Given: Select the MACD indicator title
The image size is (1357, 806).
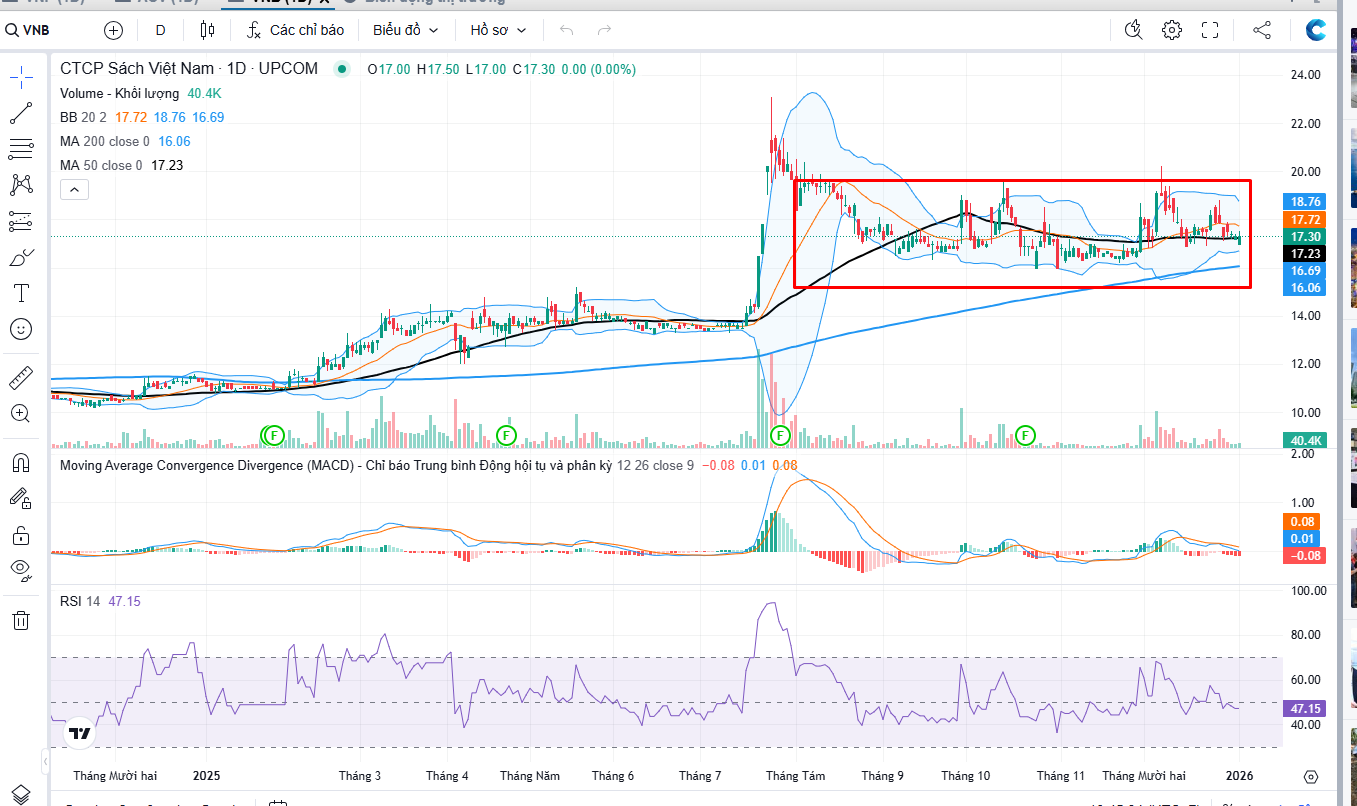Looking at the screenshot, I should [335, 465].
